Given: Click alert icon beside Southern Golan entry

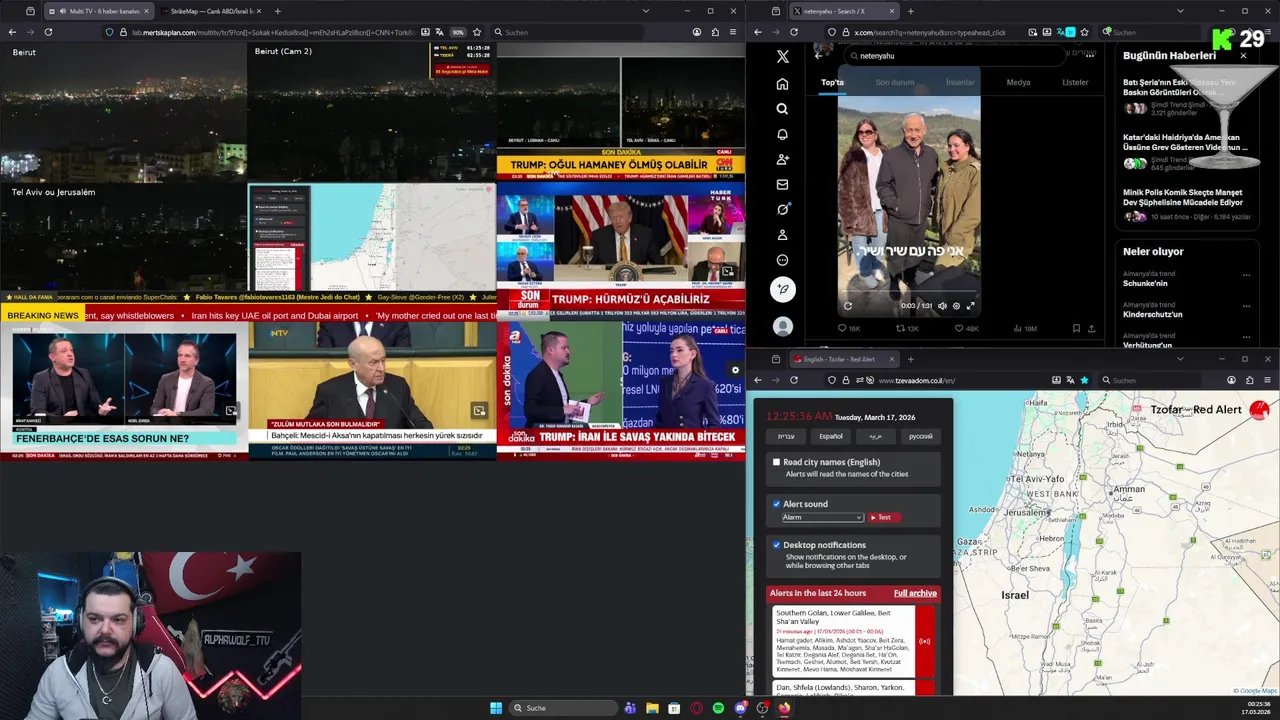Looking at the screenshot, I should point(924,641).
